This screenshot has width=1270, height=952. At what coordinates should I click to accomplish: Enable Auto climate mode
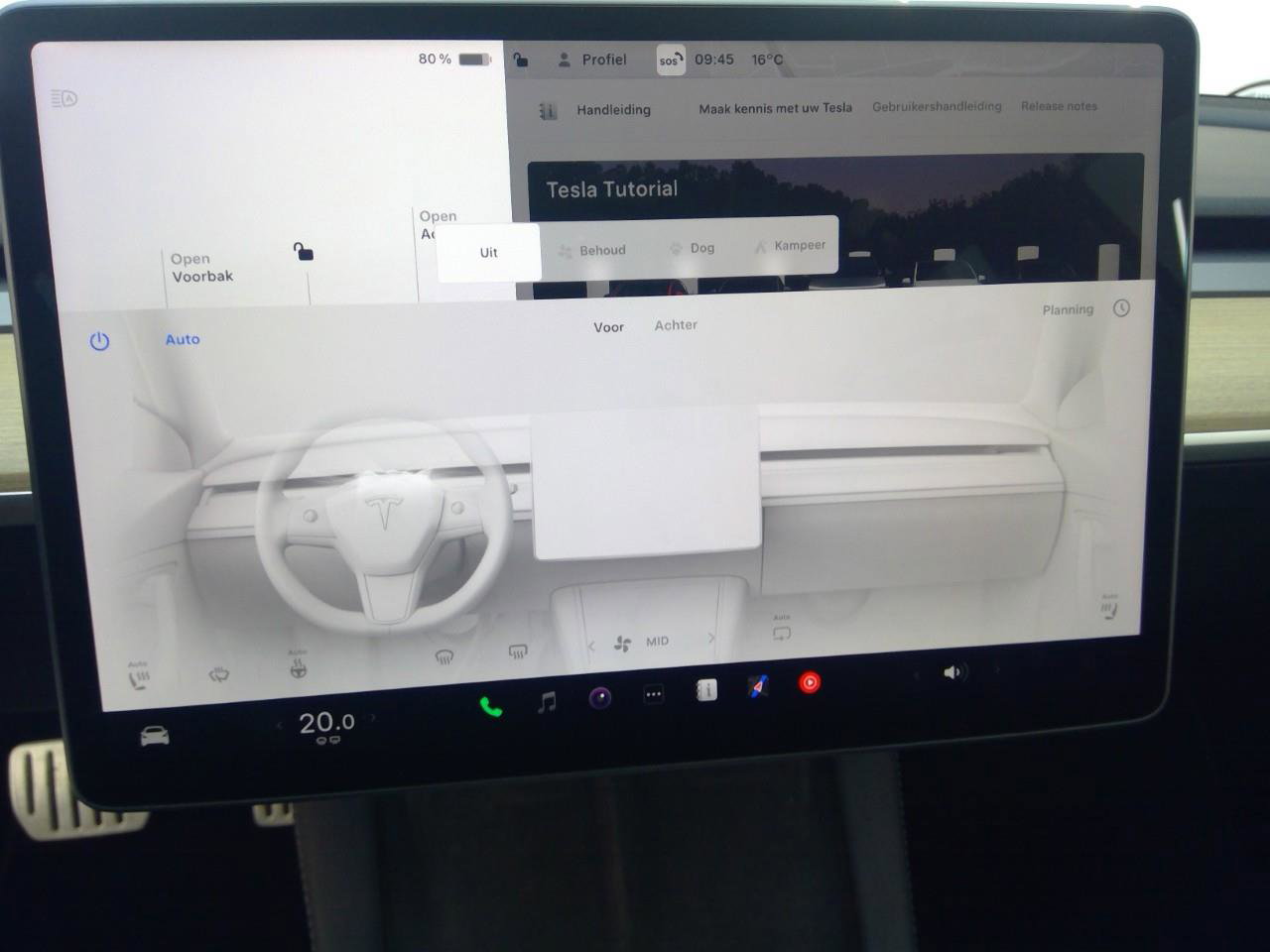point(183,339)
